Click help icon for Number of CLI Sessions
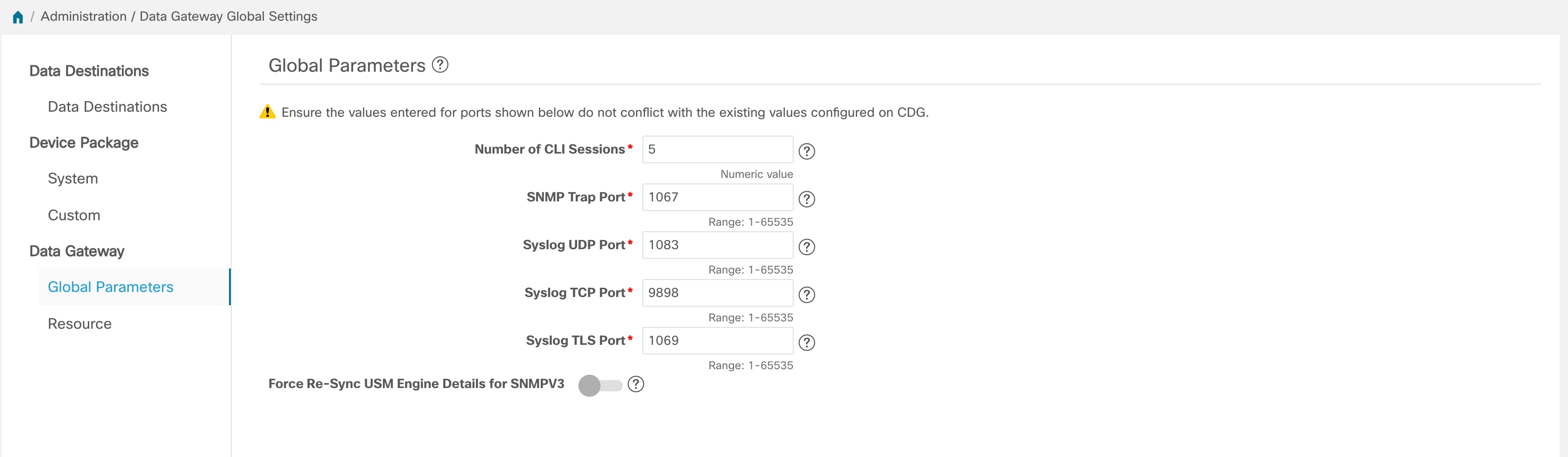Viewport: 1568px width, 457px height. click(x=807, y=151)
